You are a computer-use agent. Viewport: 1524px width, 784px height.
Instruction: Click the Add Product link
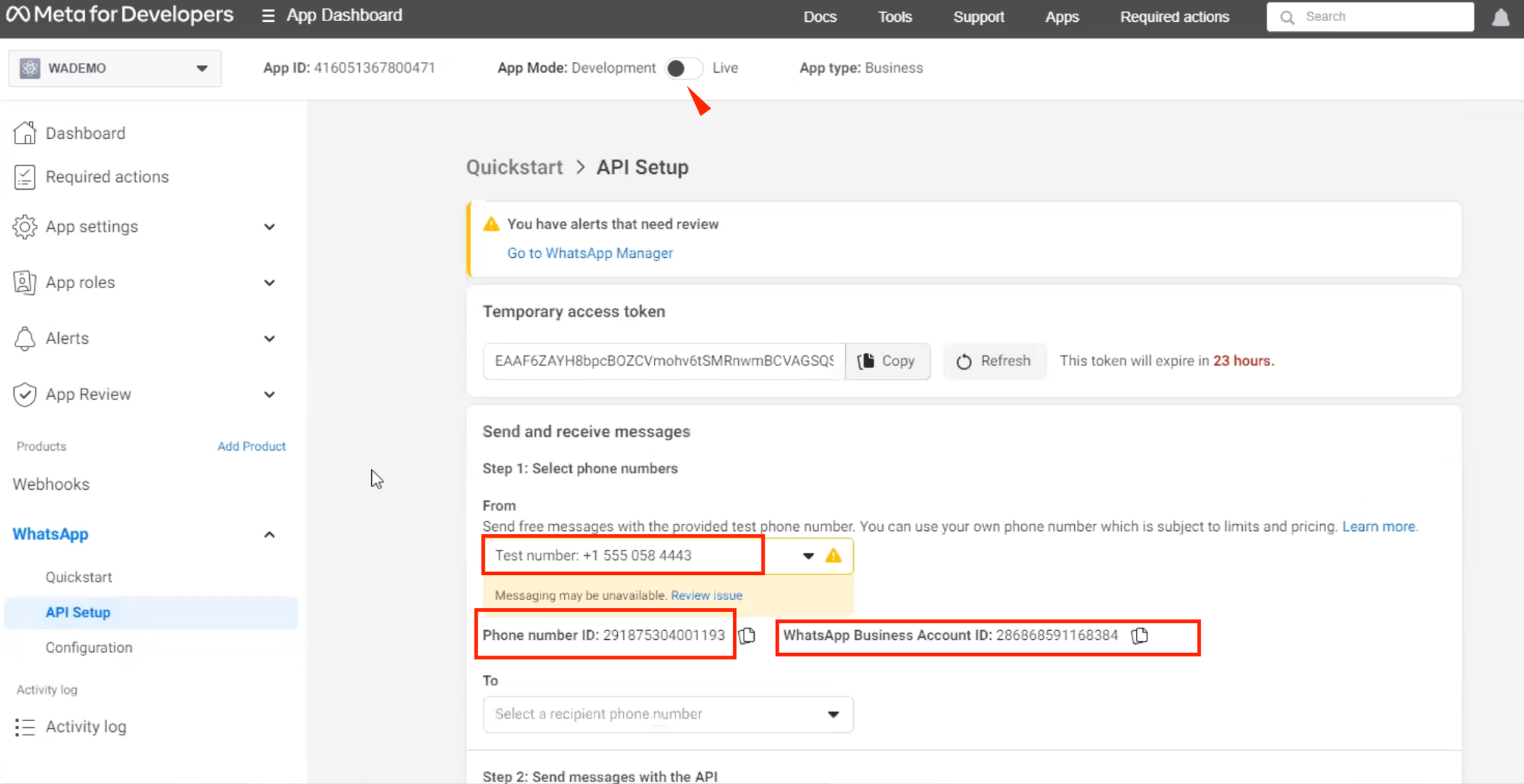(x=251, y=446)
